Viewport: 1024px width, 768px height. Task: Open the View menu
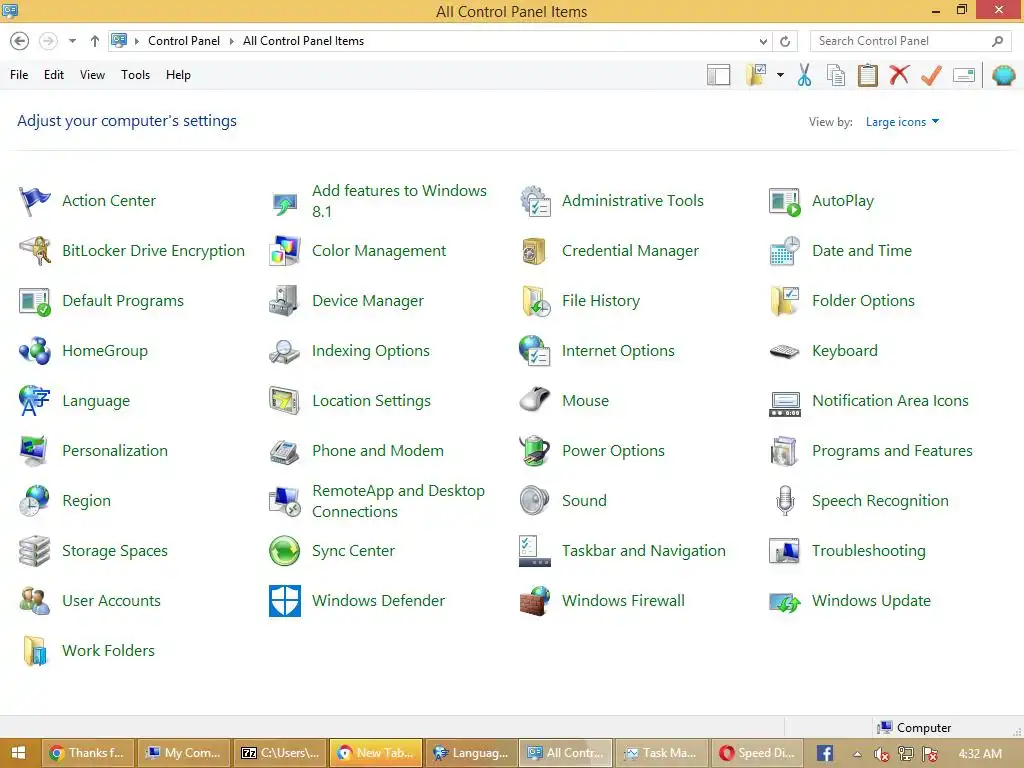[x=92, y=75]
